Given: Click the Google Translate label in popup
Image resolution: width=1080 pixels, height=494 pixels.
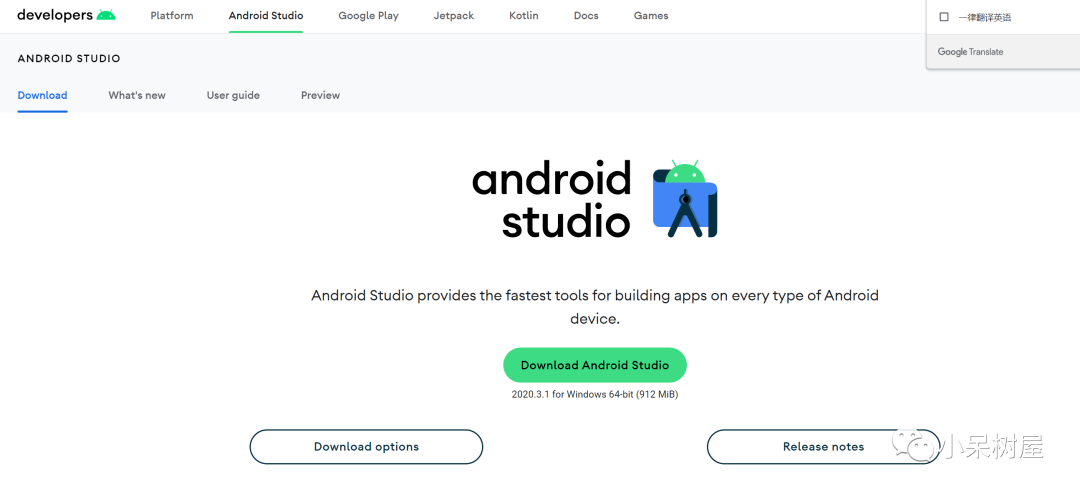Looking at the screenshot, I should [x=970, y=52].
